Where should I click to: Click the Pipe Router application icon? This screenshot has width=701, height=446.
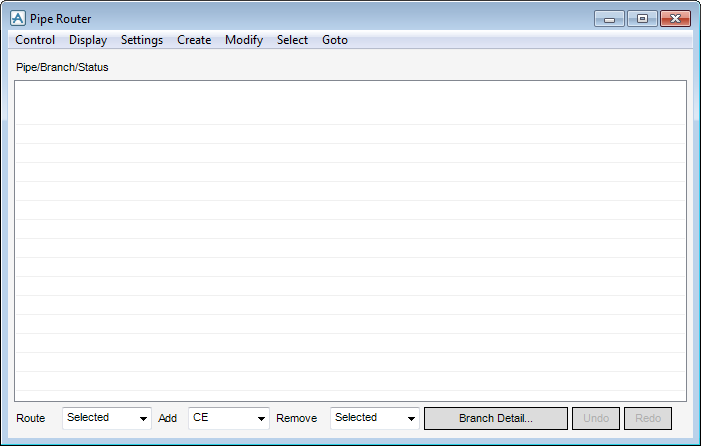point(17,18)
